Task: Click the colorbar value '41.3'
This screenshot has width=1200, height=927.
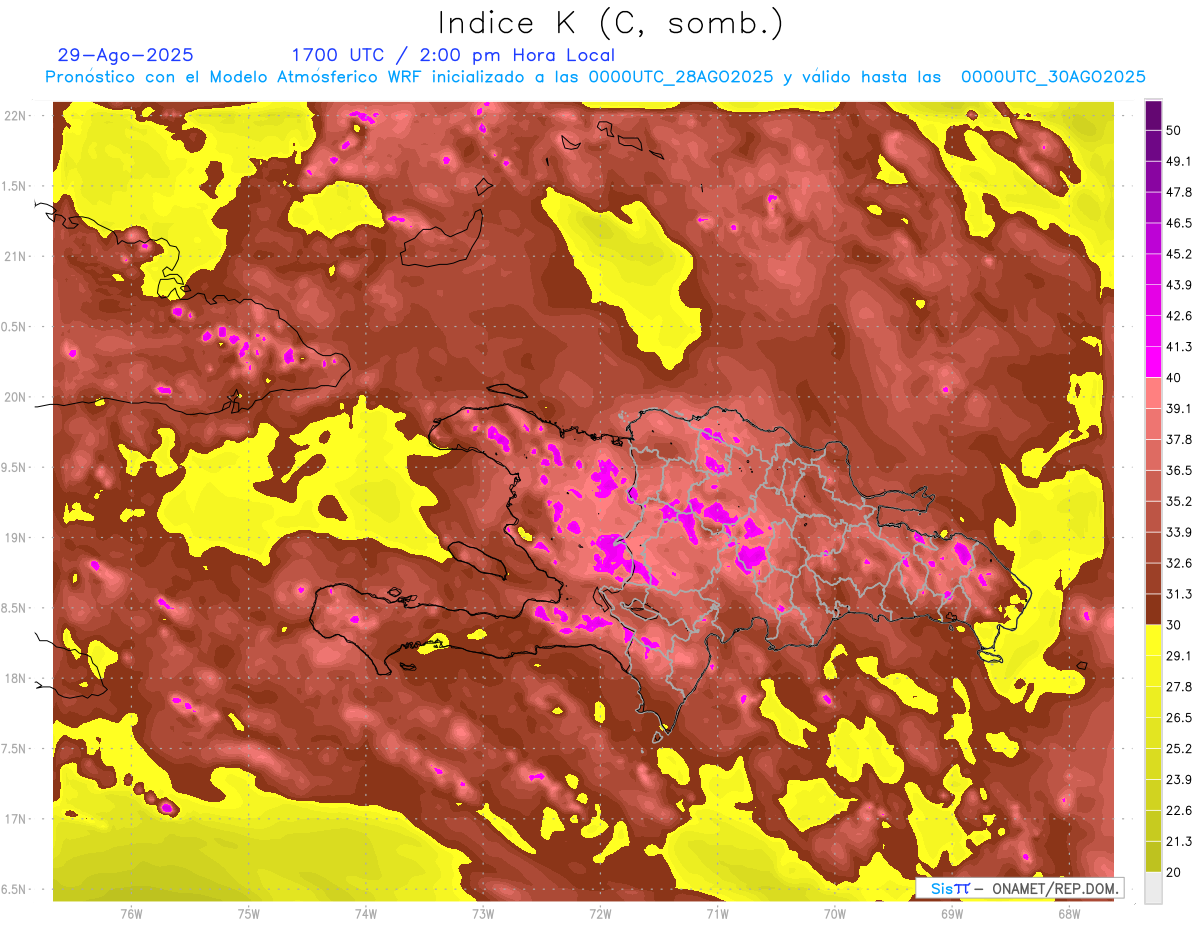Action: [x=1178, y=347]
